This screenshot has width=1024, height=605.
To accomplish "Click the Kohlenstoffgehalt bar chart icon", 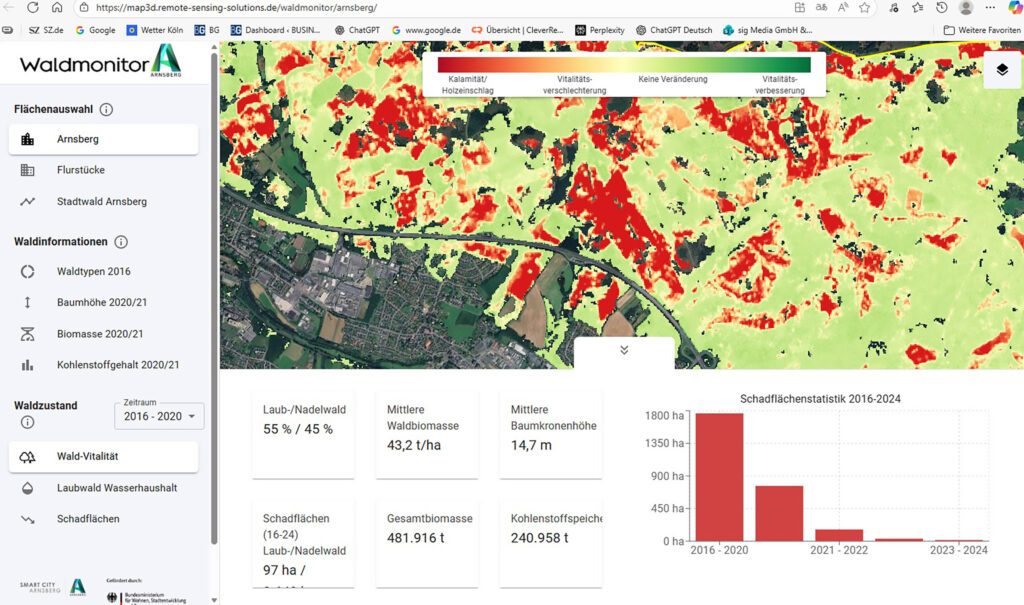I will pyautogui.click(x=28, y=365).
